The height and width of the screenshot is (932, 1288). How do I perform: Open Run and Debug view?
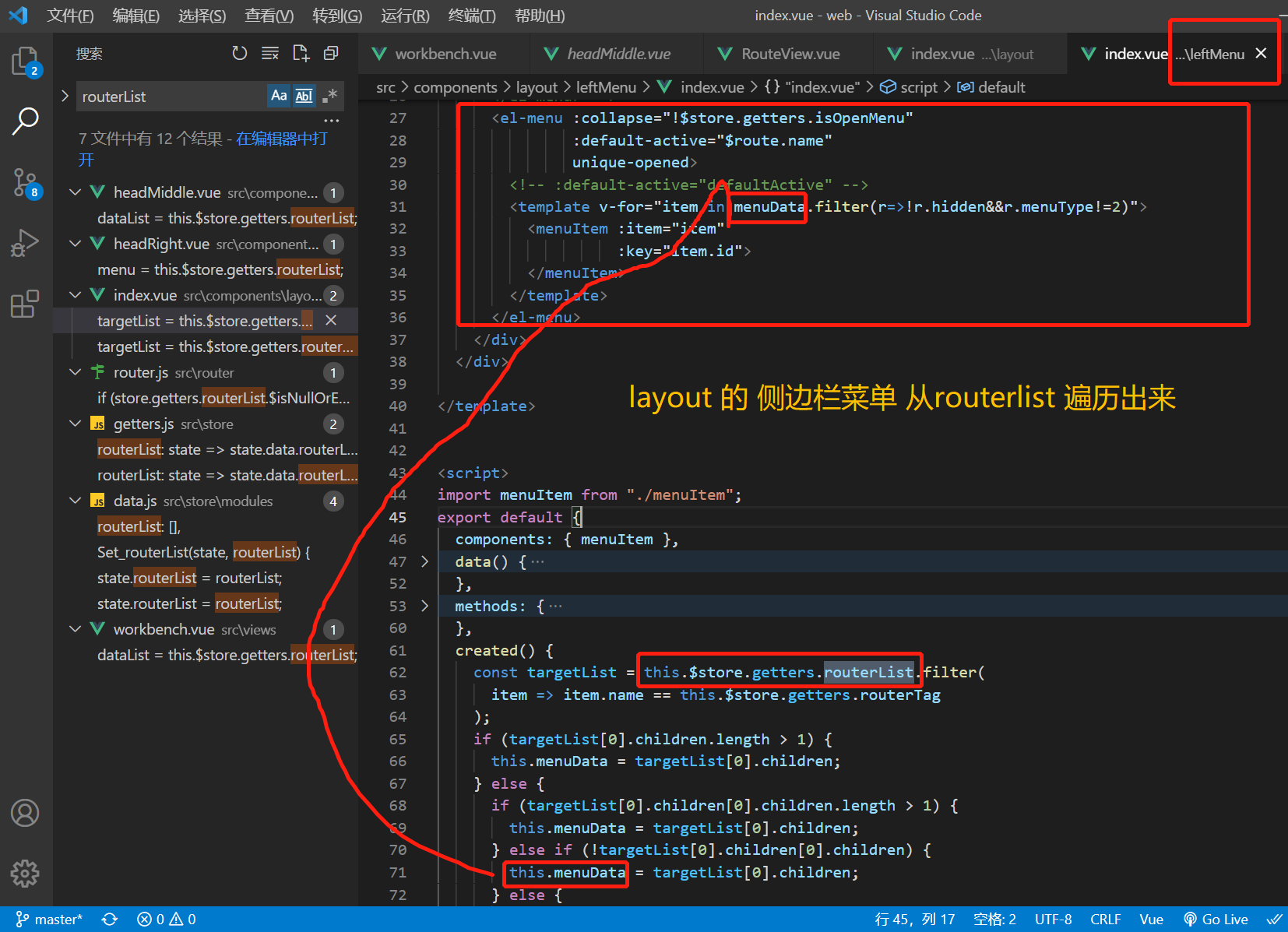click(25, 243)
